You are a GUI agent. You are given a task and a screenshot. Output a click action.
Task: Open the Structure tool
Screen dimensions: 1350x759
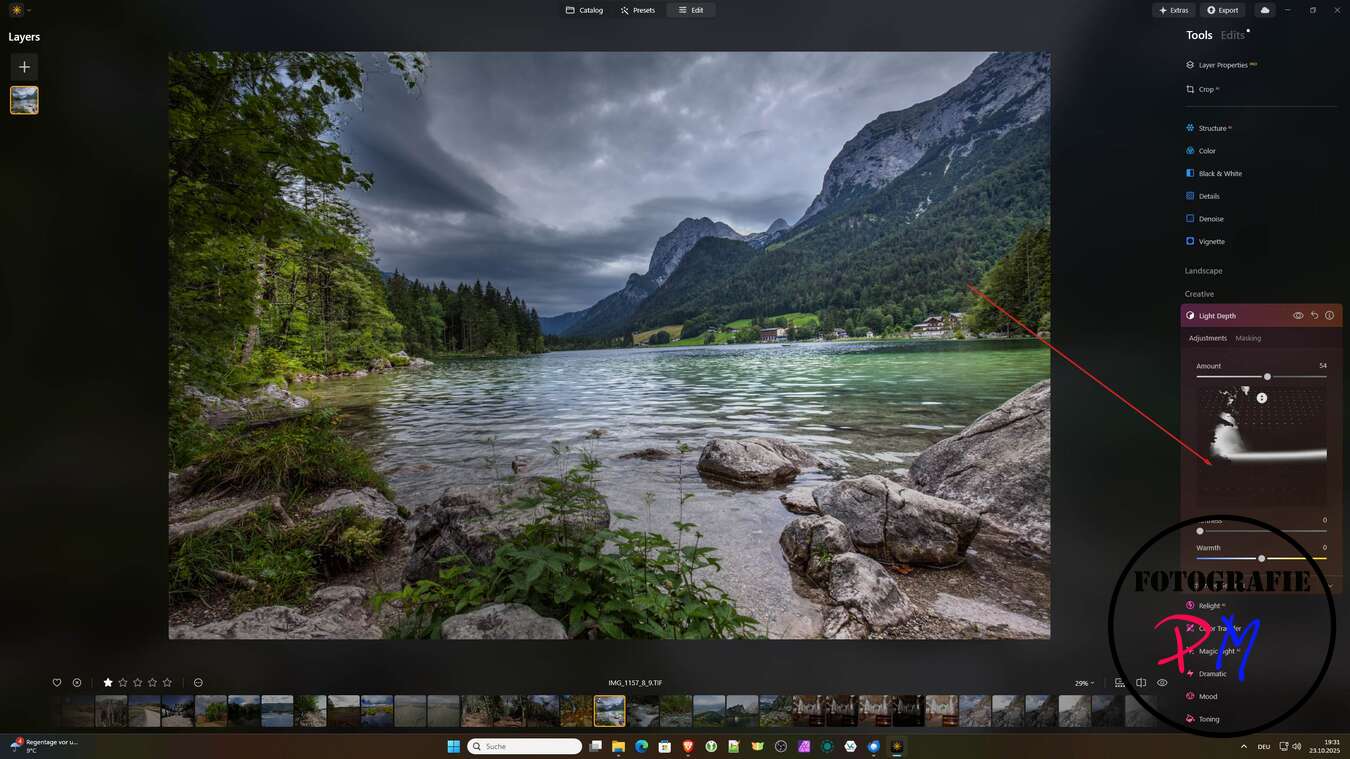pyautogui.click(x=1212, y=128)
